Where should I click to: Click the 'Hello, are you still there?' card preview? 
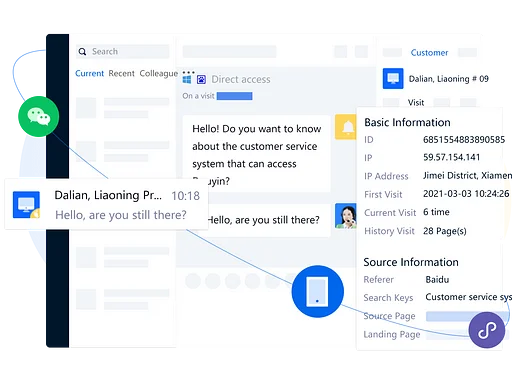click(x=121, y=215)
